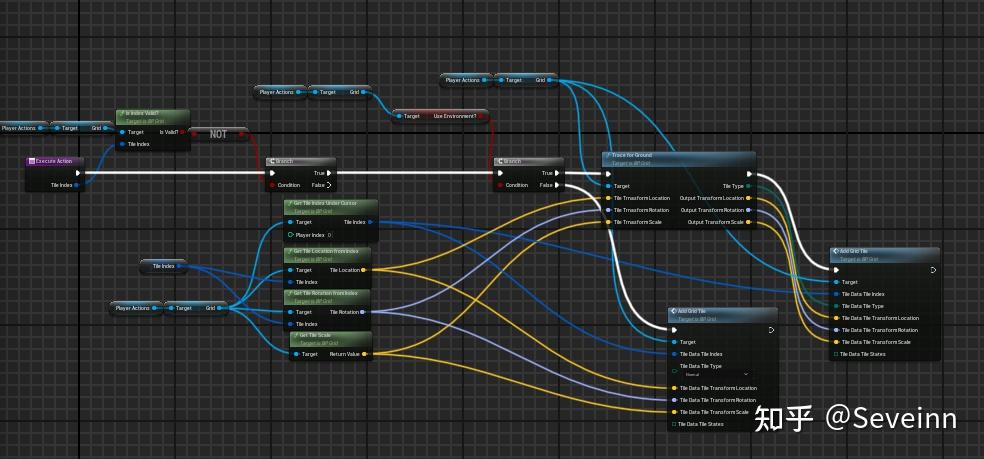Screen dimensions: 984x459
Task: Open the Normal Tile Data Tile Type dropdown
Action: pyautogui.click(x=715, y=374)
